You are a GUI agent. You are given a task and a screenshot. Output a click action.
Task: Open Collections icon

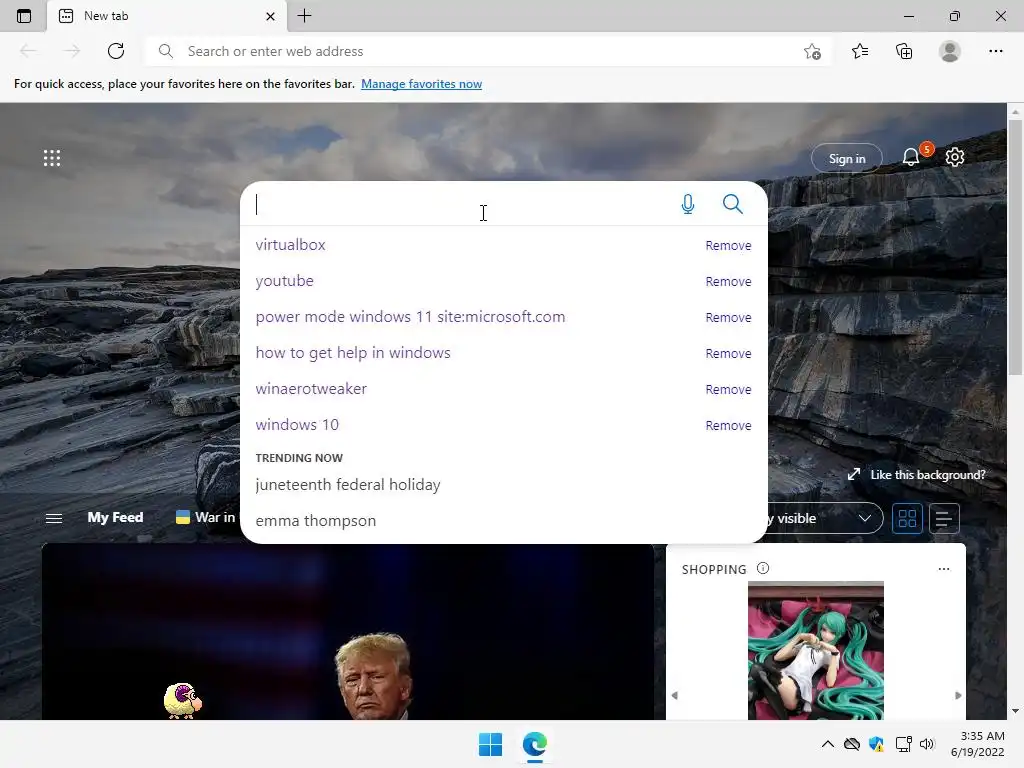click(x=904, y=51)
